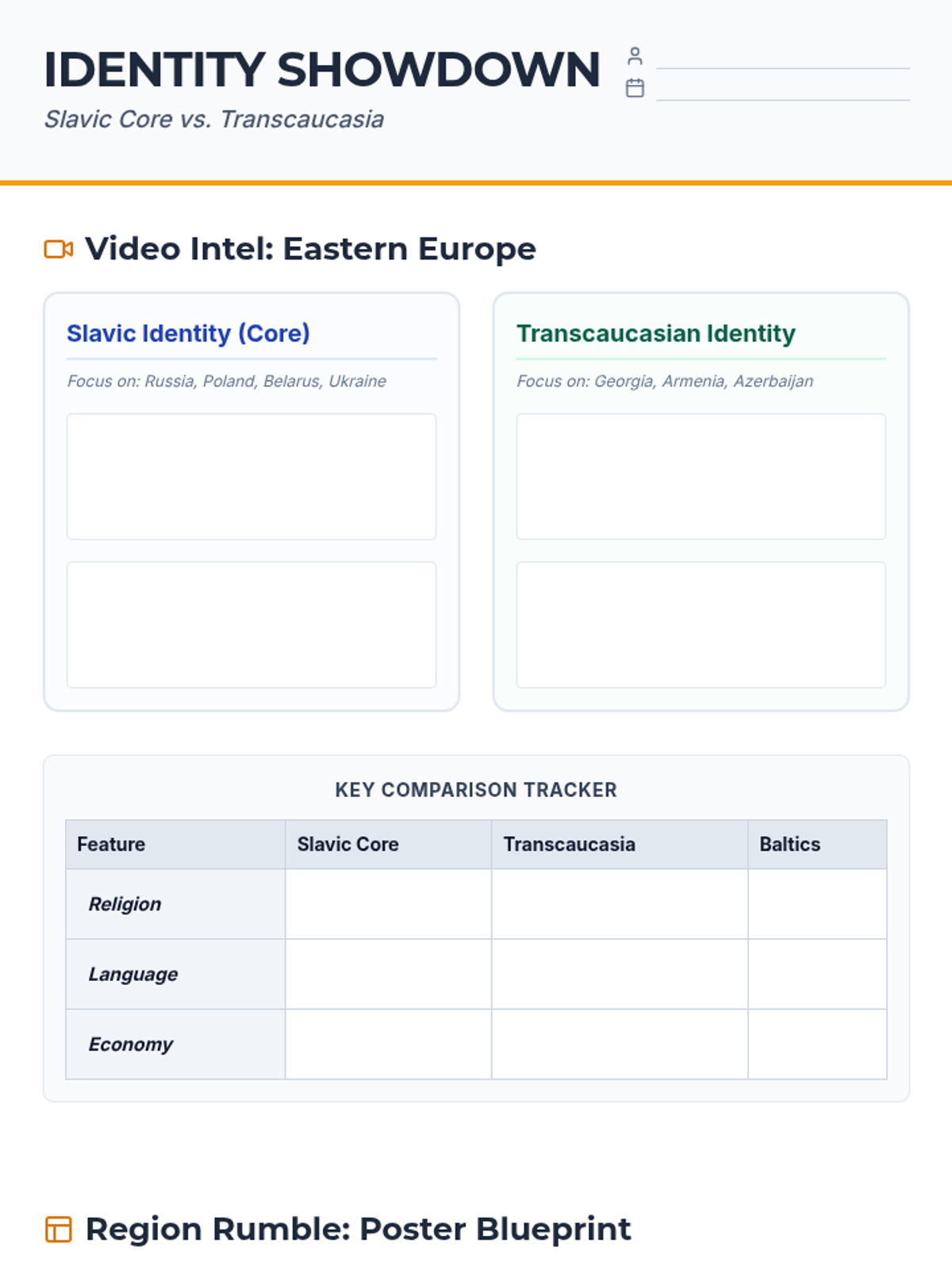Click the Transcaucasia column header

pyautogui.click(x=569, y=845)
